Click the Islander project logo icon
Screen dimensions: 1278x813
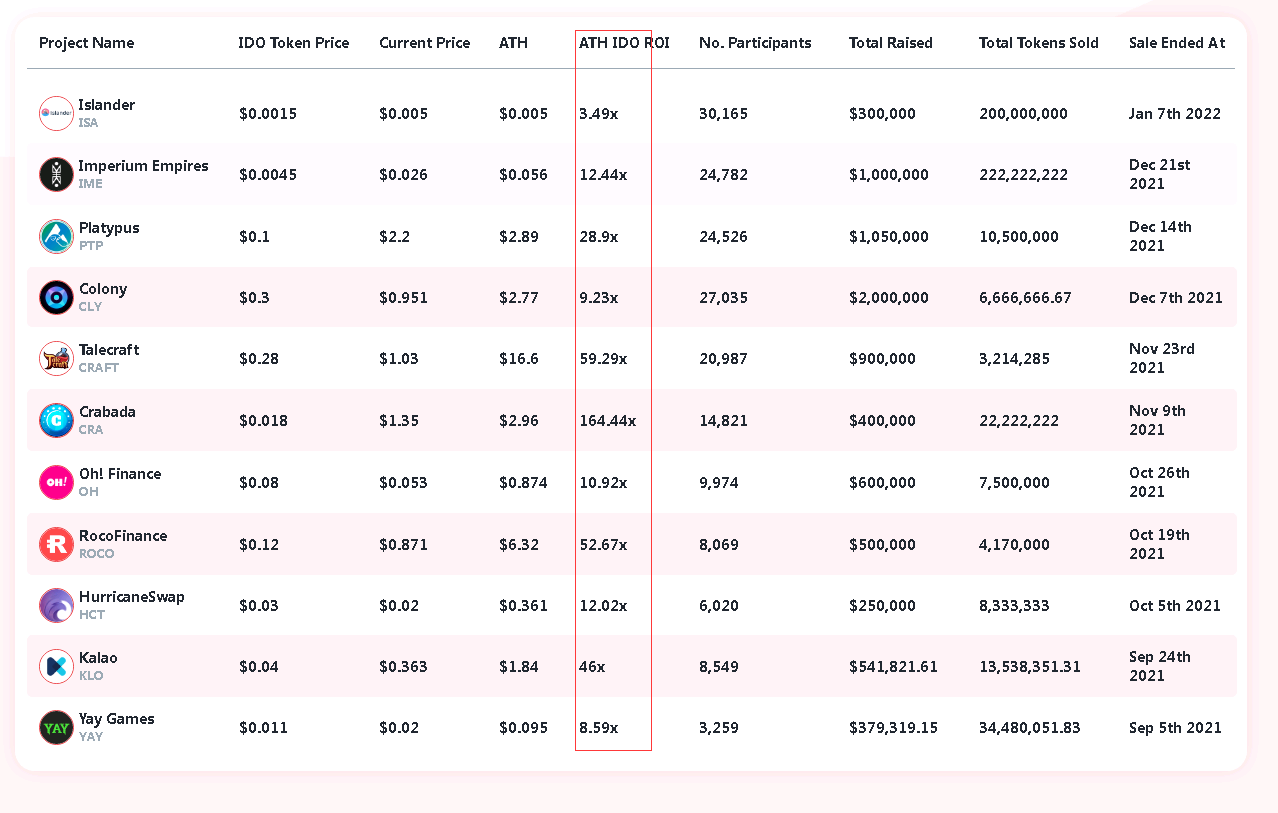pyautogui.click(x=56, y=113)
